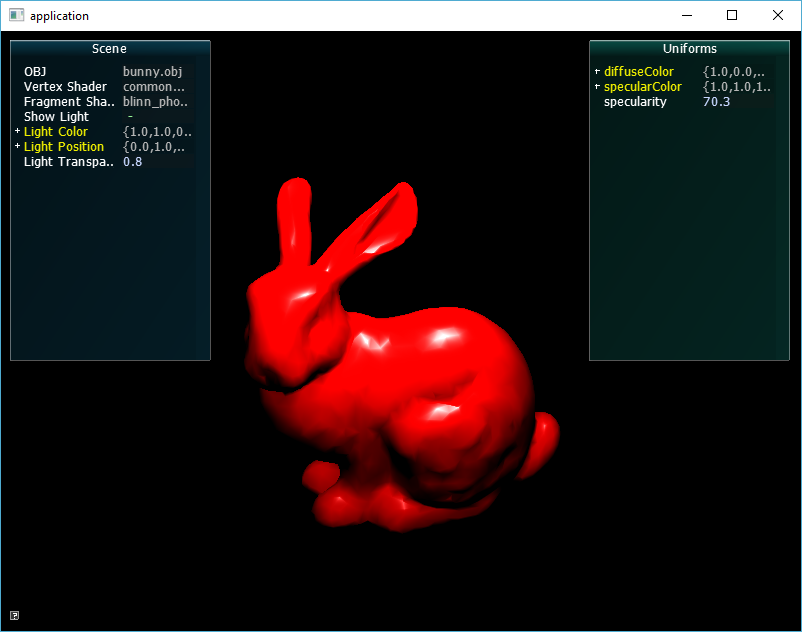Click the Vertex Shader common value
Image resolution: width=802 pixels, height=632 pixels.
pos(152,86)
